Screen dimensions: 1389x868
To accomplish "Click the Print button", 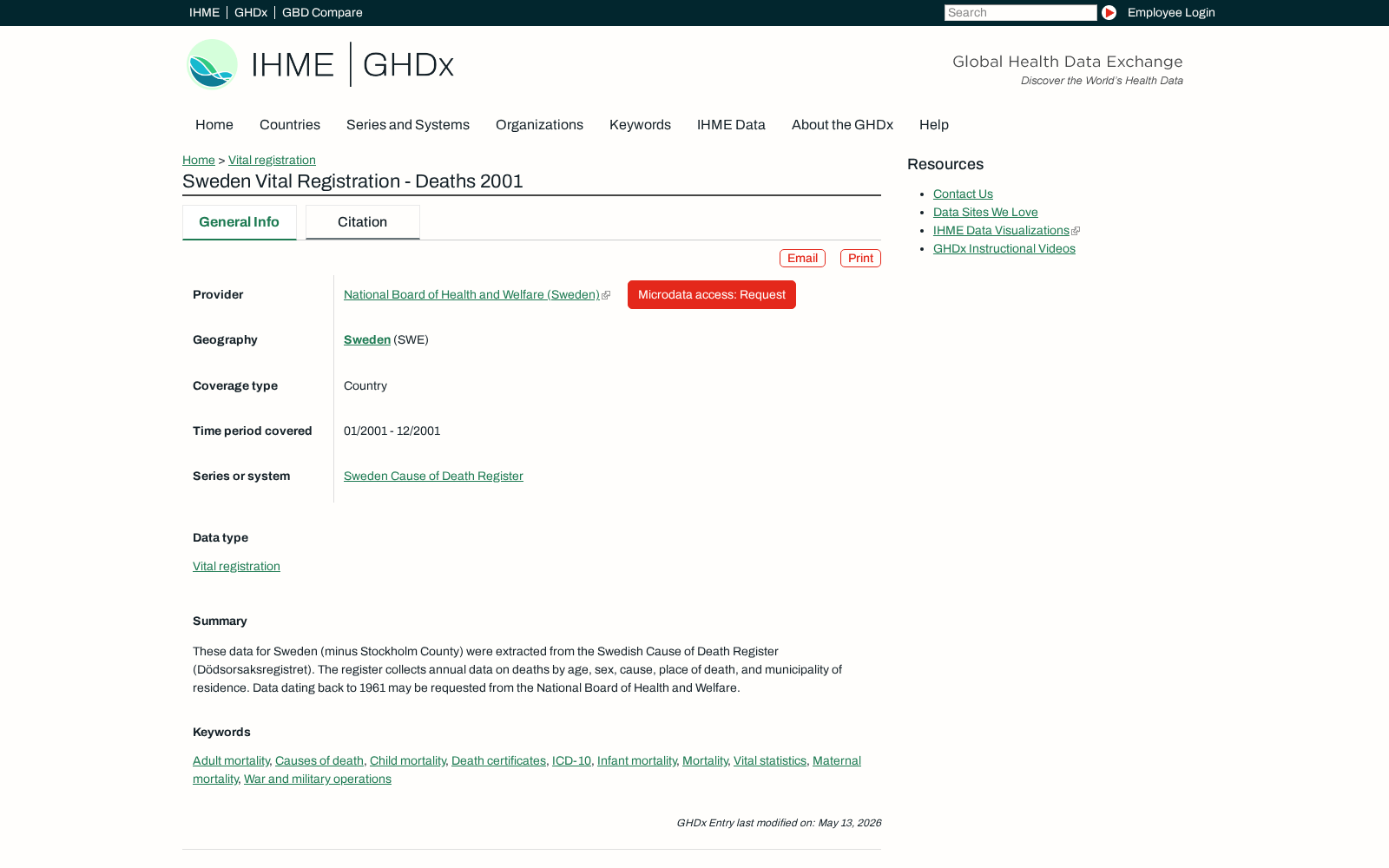I will tap(860, 259).
